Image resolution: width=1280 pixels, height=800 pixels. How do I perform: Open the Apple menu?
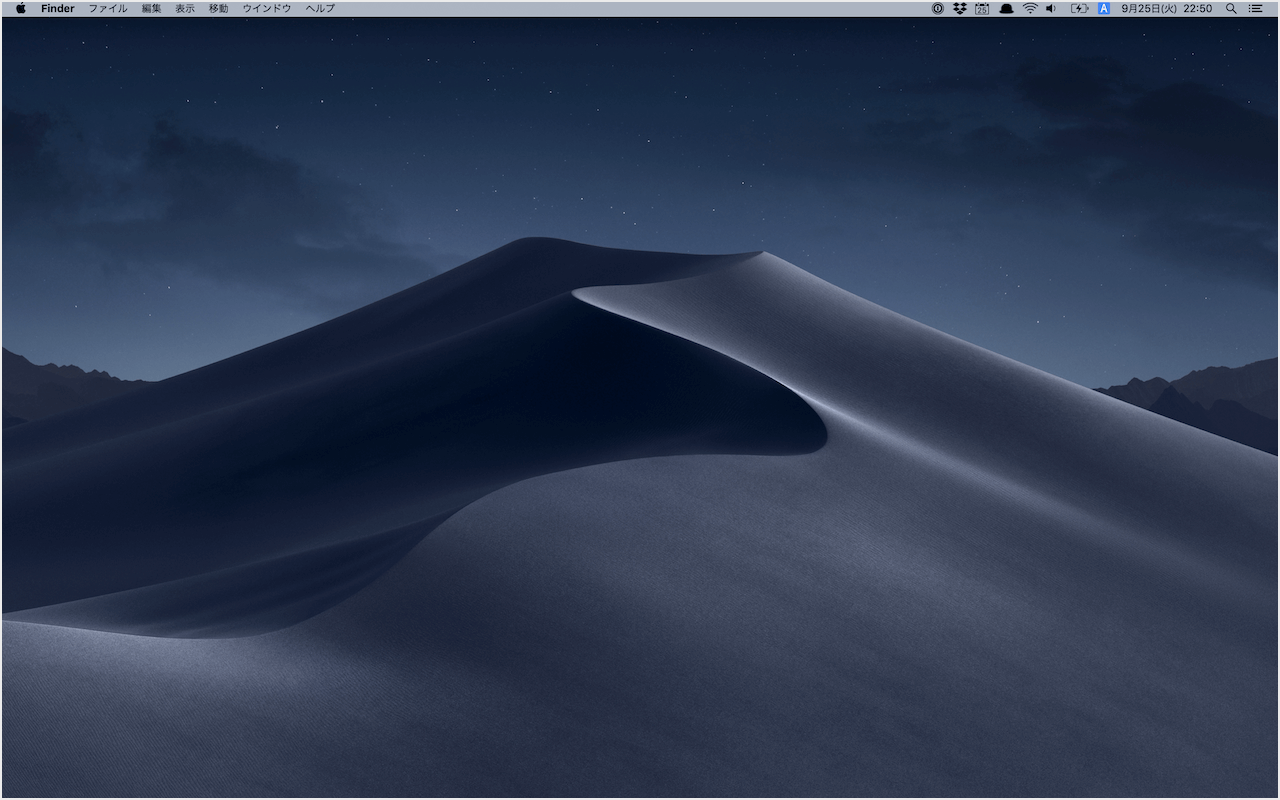tap(21, 8)
